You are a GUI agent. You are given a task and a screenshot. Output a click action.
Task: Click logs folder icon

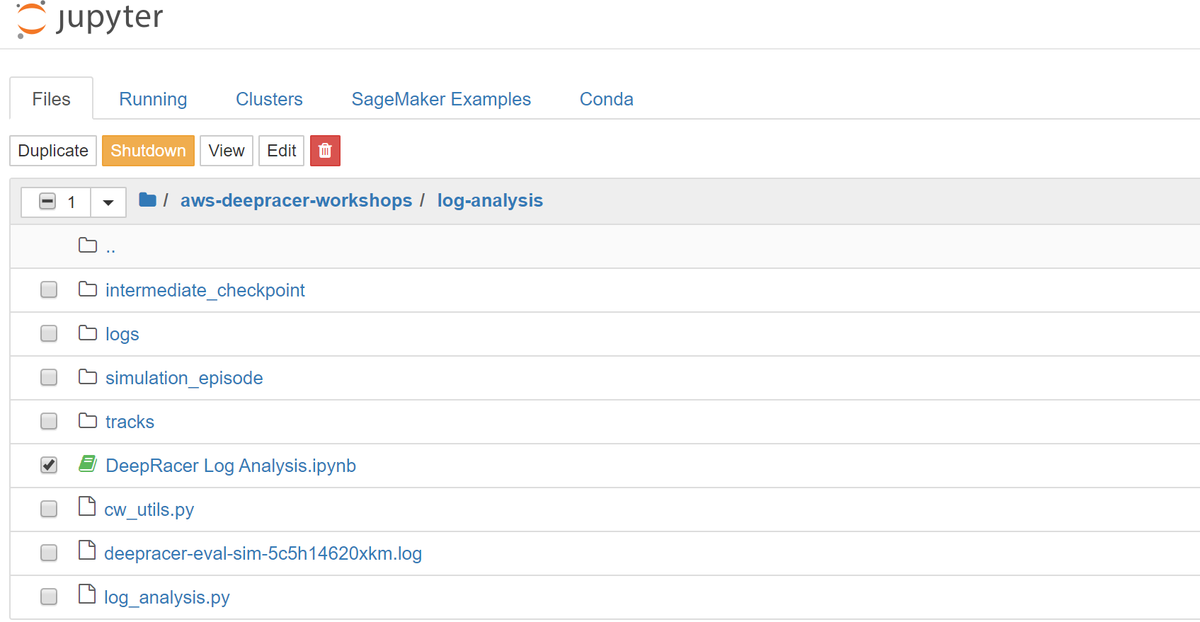[88, 334]
